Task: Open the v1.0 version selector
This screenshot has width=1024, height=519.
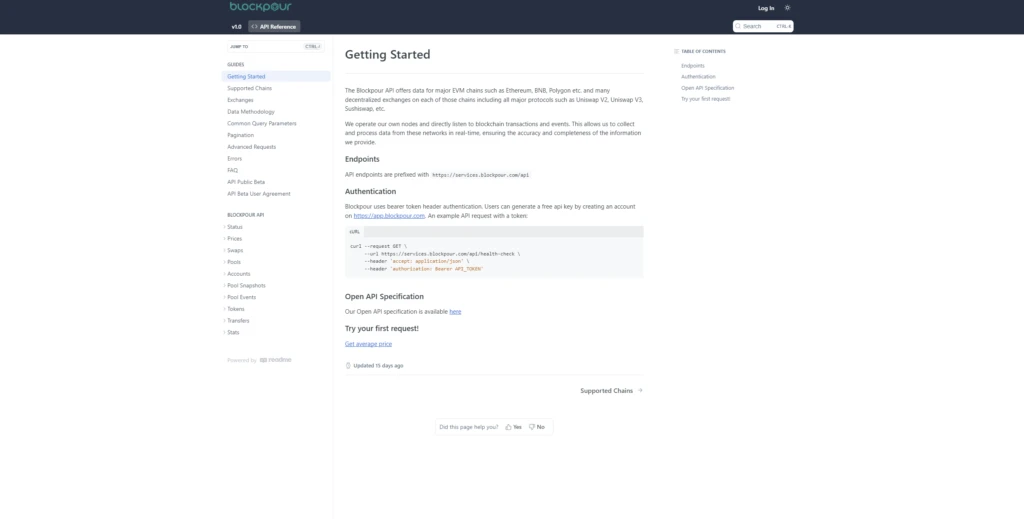Action: point(236,27)
